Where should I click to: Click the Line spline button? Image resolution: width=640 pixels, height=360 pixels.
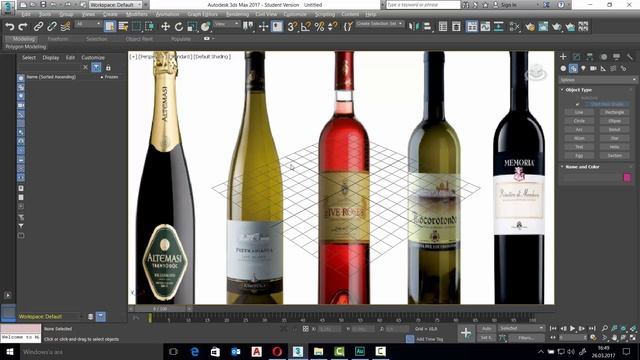pos(579,112)
